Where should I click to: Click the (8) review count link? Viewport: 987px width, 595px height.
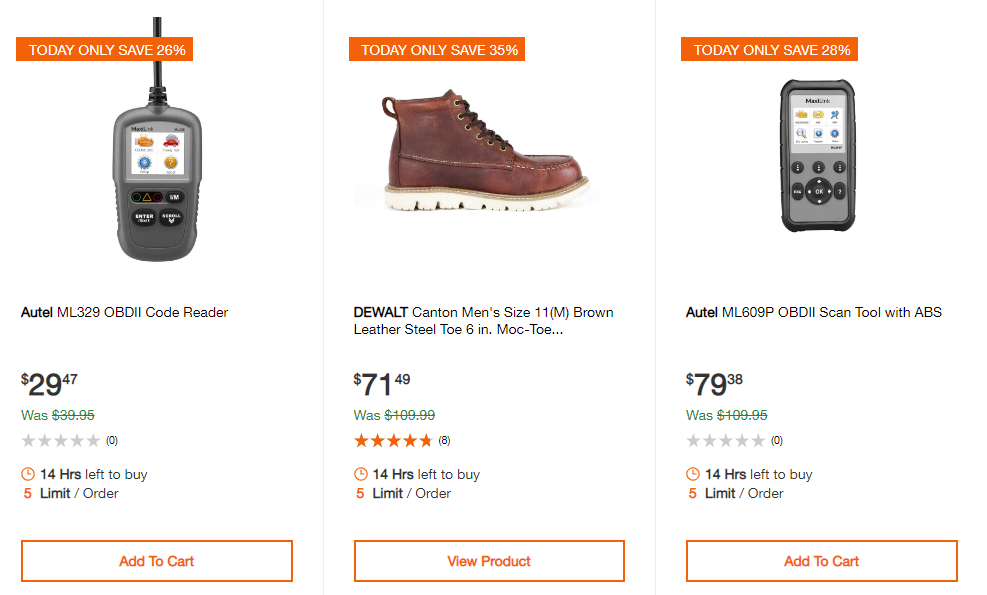click(x=444, y=440)
